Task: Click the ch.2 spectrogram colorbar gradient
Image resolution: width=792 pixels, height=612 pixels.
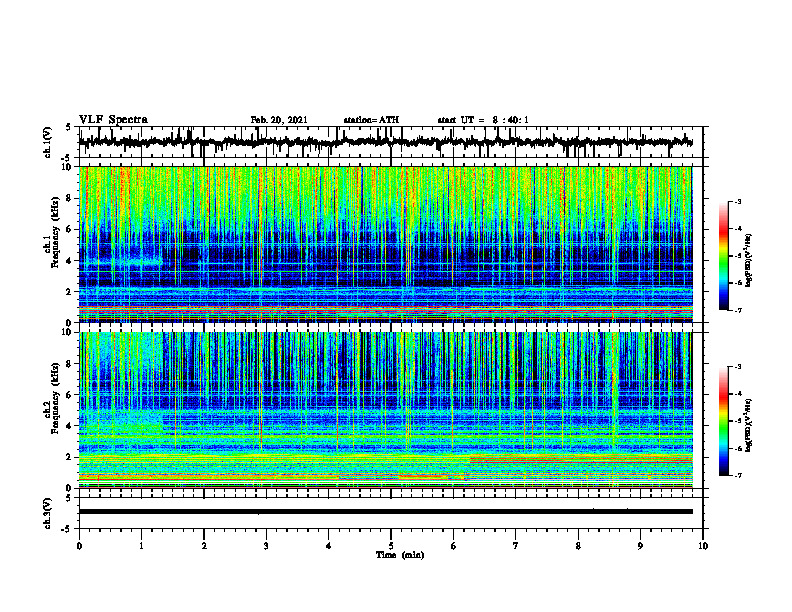Action: [723, 421]
